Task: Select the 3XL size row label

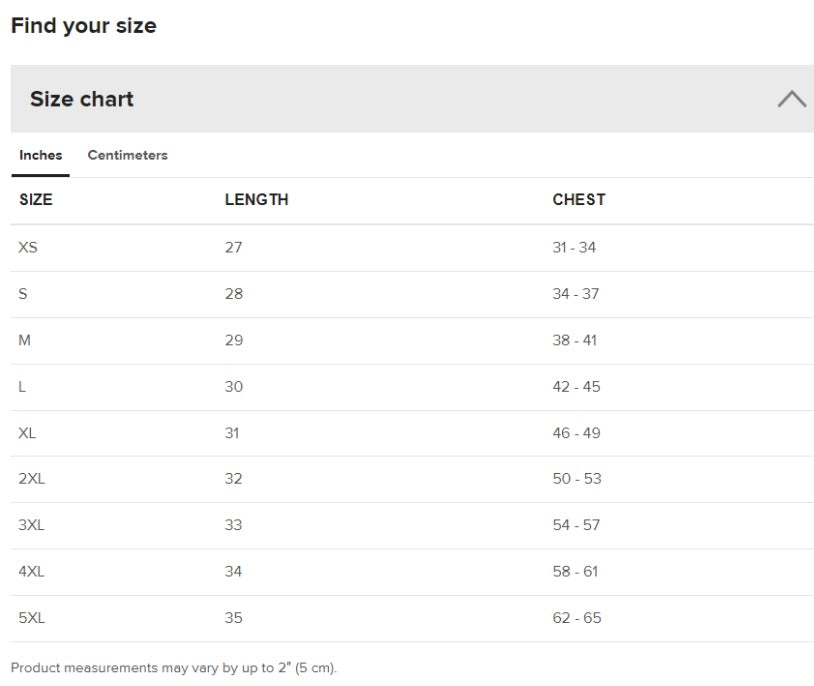Action: (32, 525)
